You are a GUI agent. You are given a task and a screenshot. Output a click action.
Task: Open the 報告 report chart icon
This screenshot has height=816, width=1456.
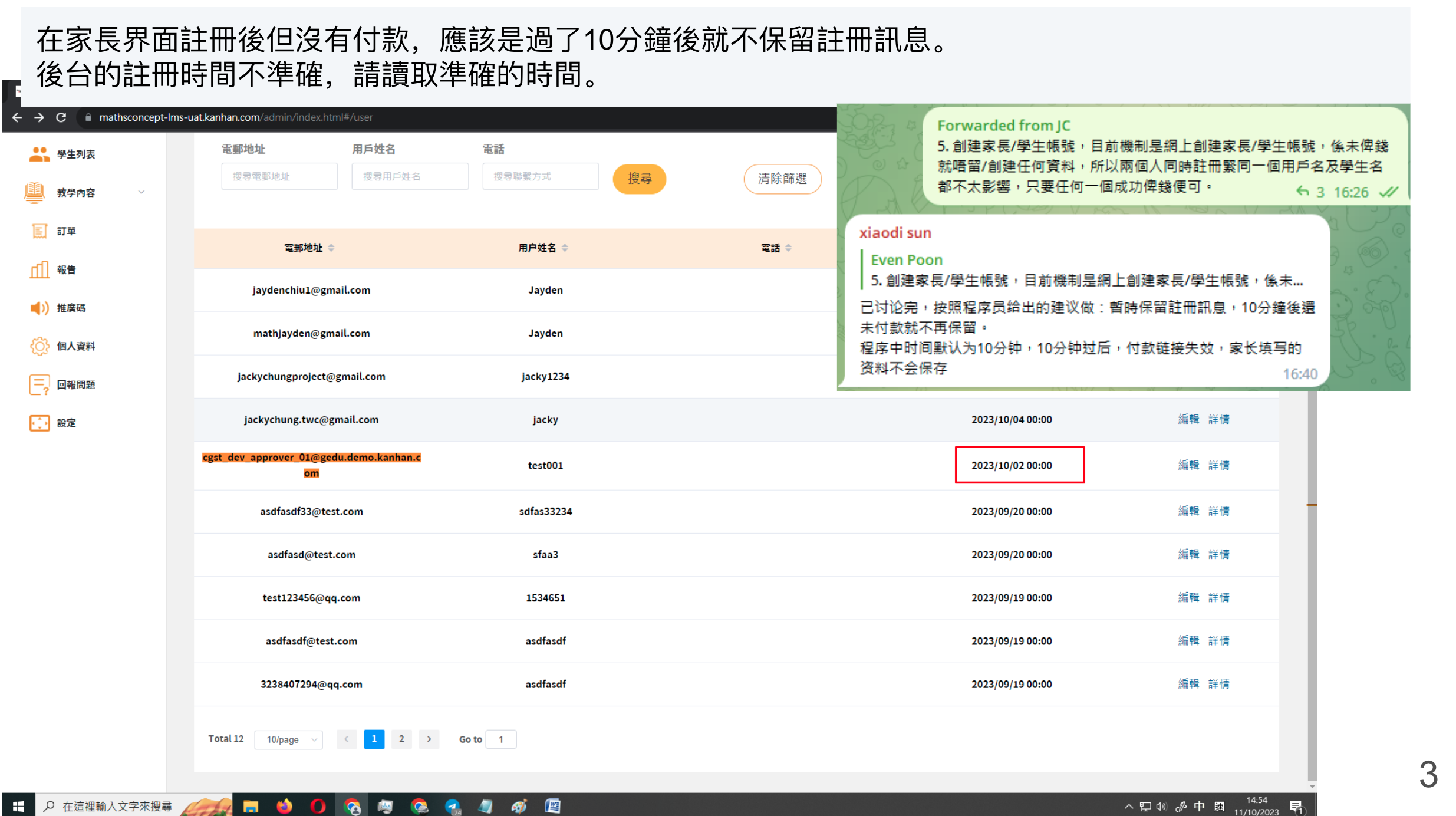[x=39, y=269]
